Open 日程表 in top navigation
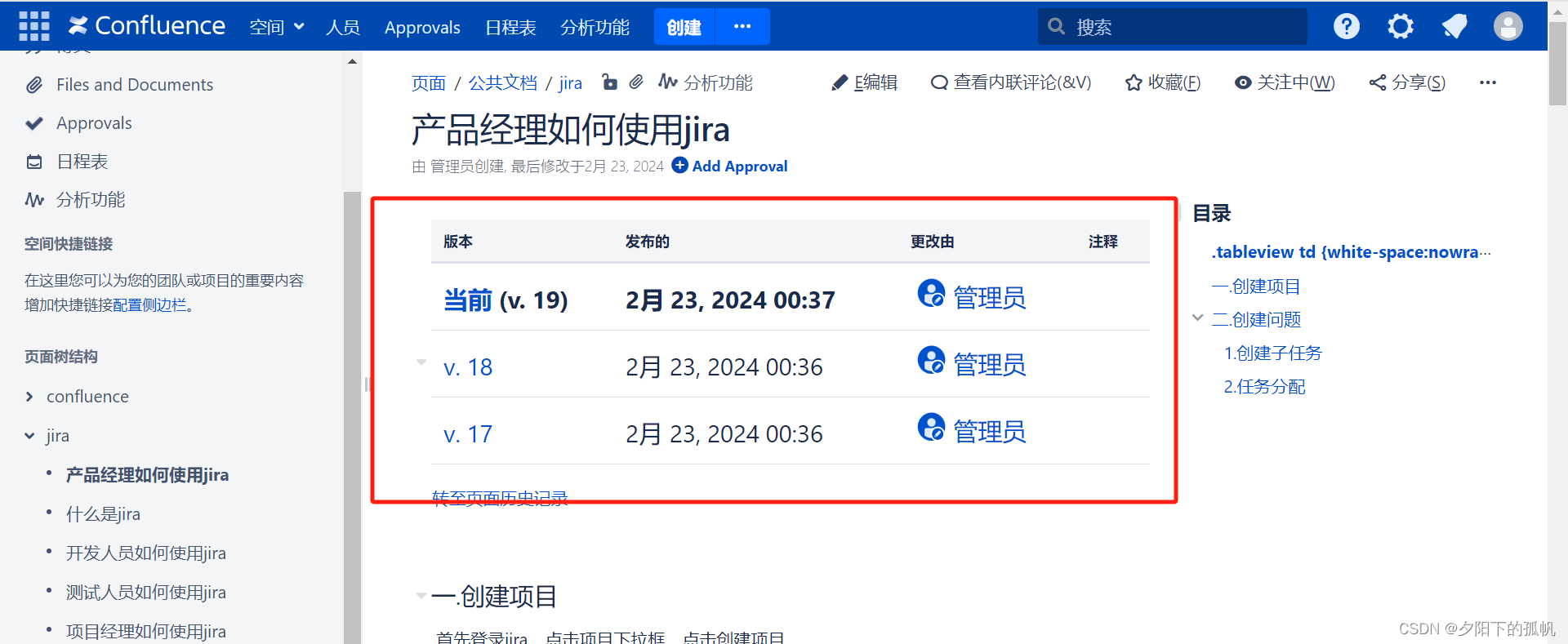1568x644 pixels. click(510, 27)
